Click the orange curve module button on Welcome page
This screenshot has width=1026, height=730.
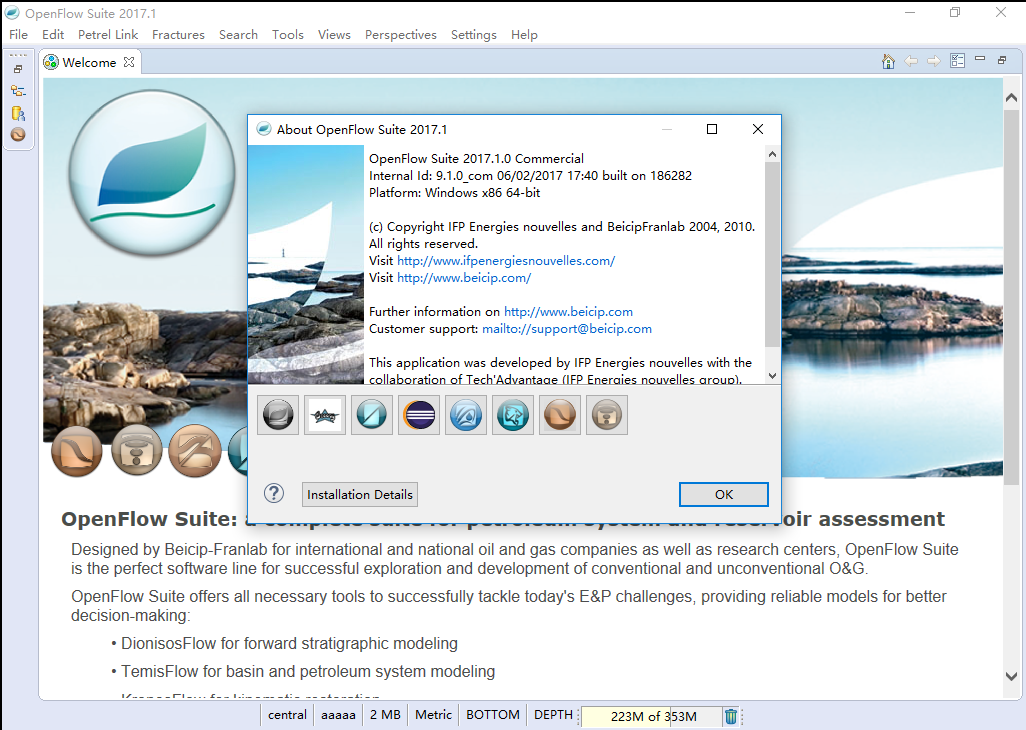pos(77,451)
